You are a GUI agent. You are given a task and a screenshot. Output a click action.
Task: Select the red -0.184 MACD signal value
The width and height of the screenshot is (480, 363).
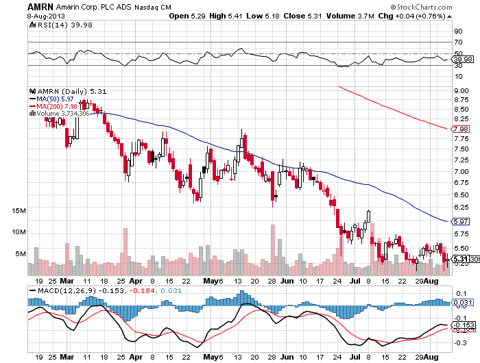click(x=142, y=291)
